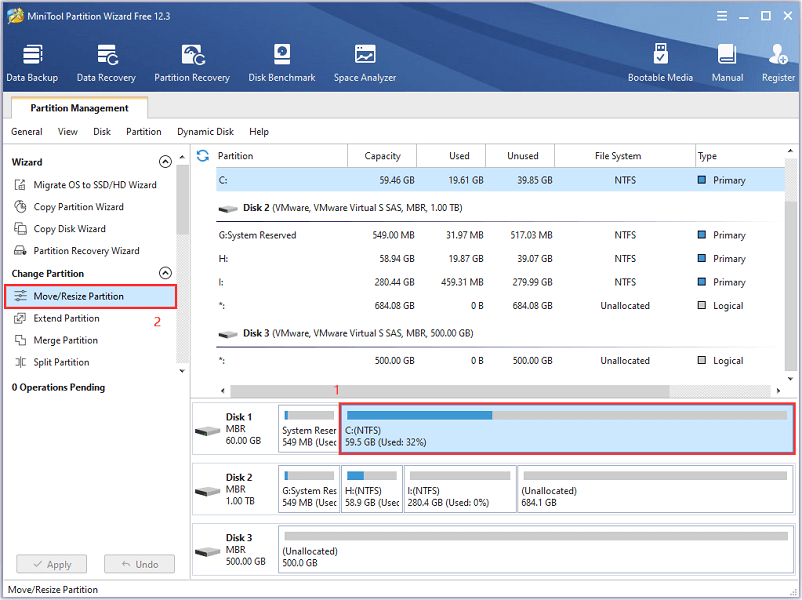
Task: Click the Move/Resize Partition sliders icon
Action: tap(20, 296)
